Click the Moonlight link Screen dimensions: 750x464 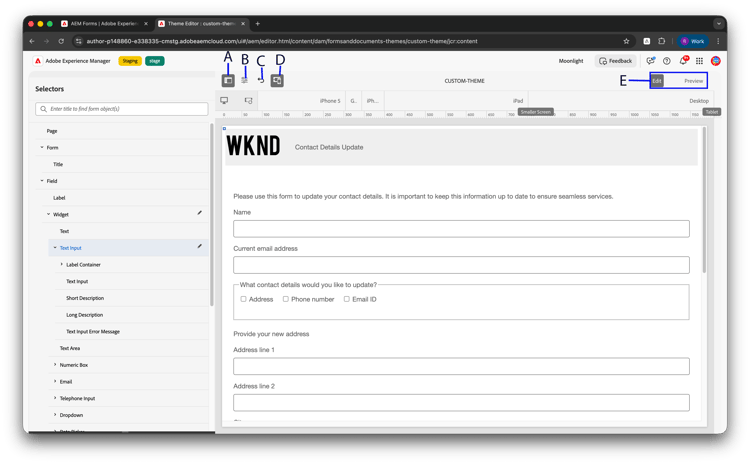pos(571,61)
